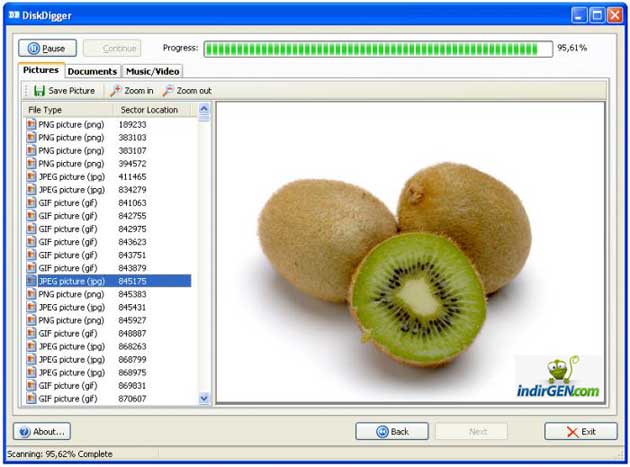Viewport: 630px width, 467px height.
Task: Click the scan progress bar
Action: (378, 49)
